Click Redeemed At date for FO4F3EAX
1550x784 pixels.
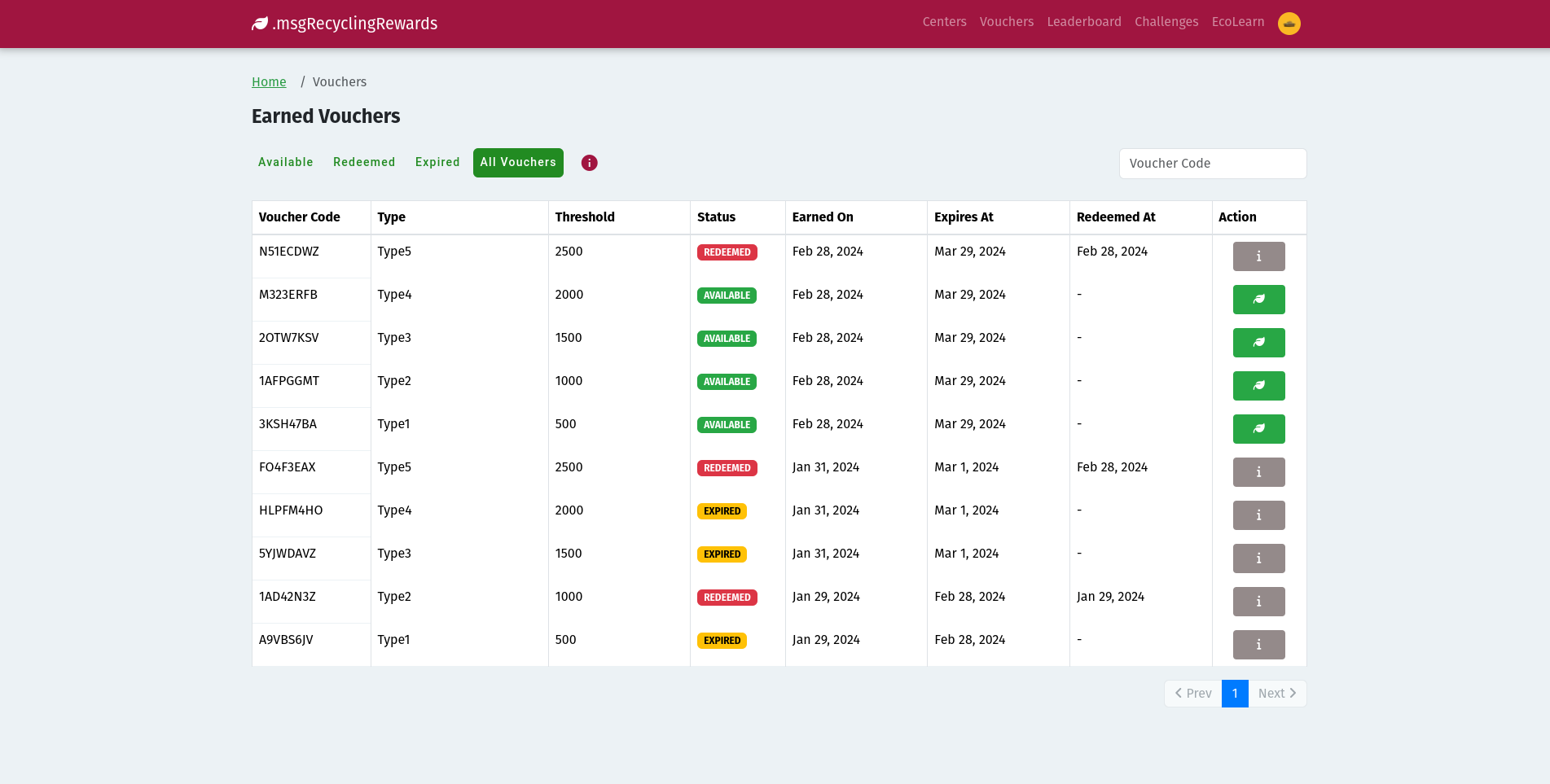tap(1112, 467)
